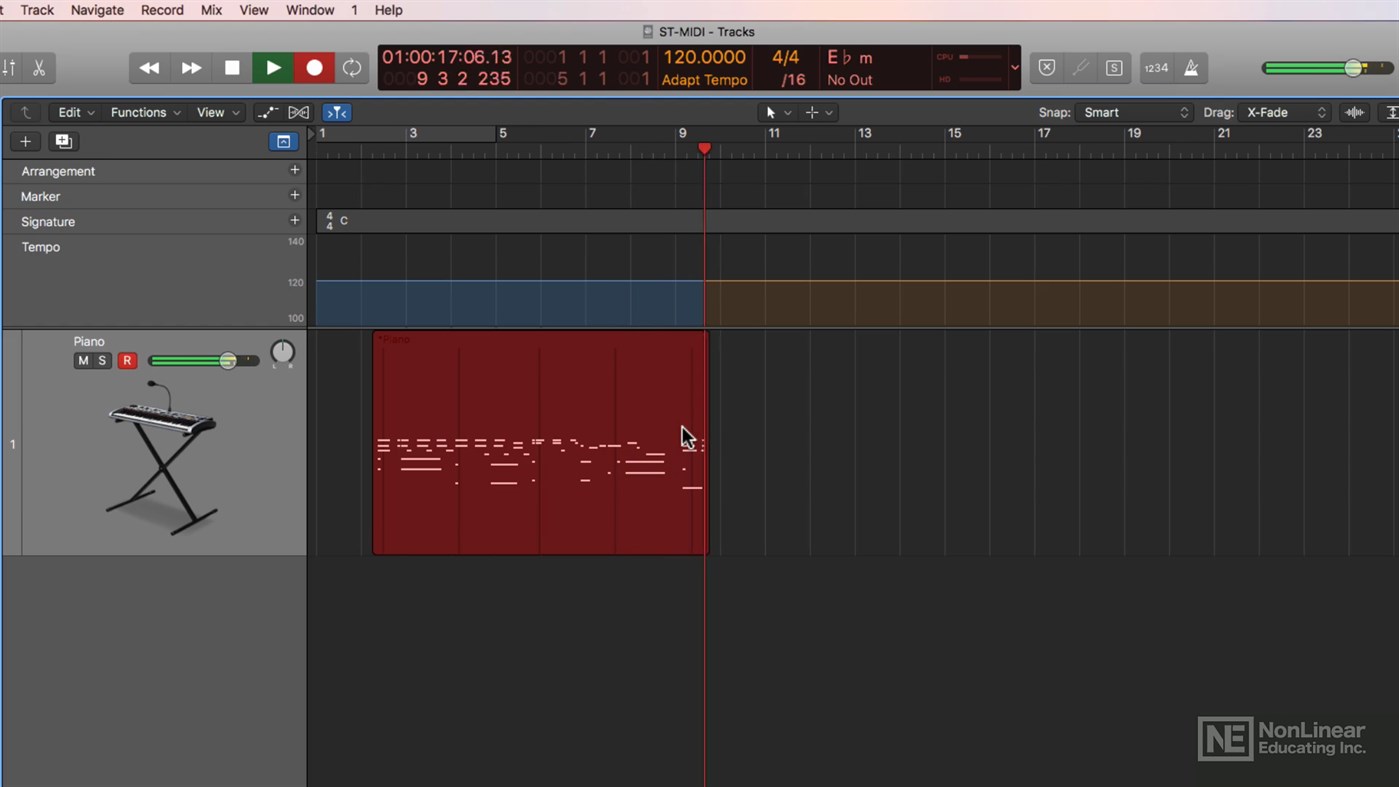Click the tuner icon near the top right

tap(1080, 67)
